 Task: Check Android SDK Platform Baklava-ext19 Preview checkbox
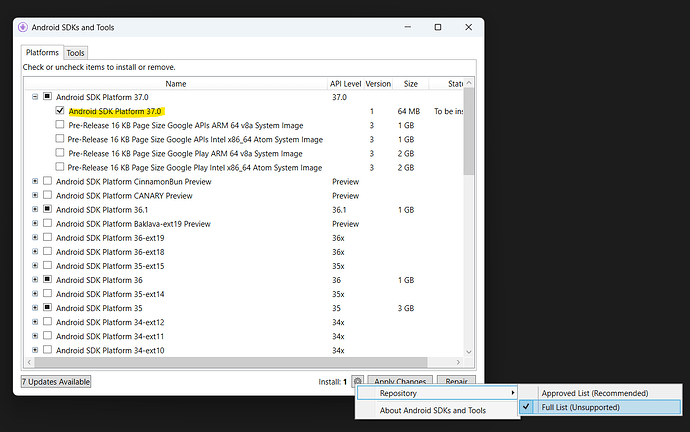48,223
